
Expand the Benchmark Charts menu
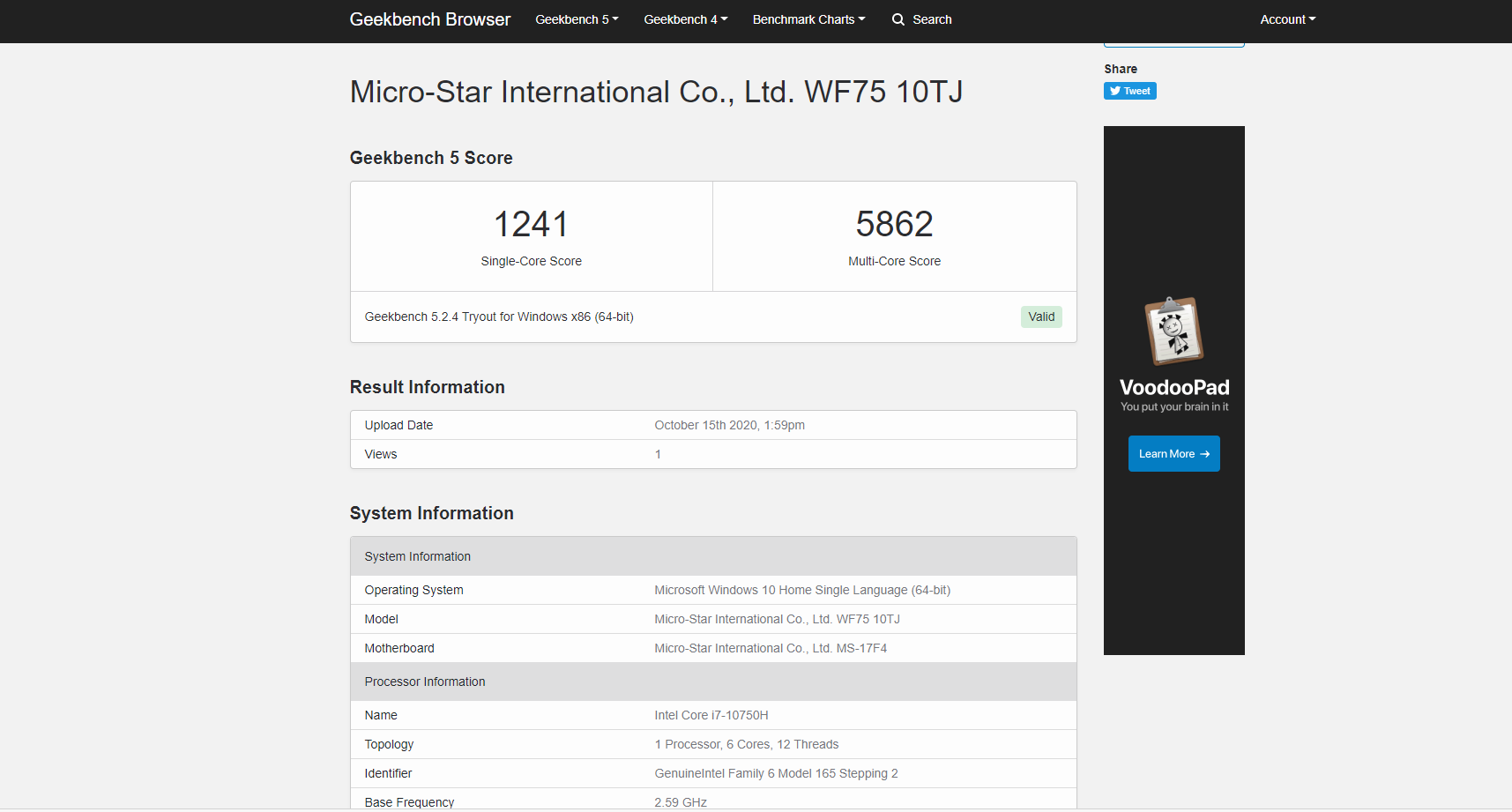(808, 19)
